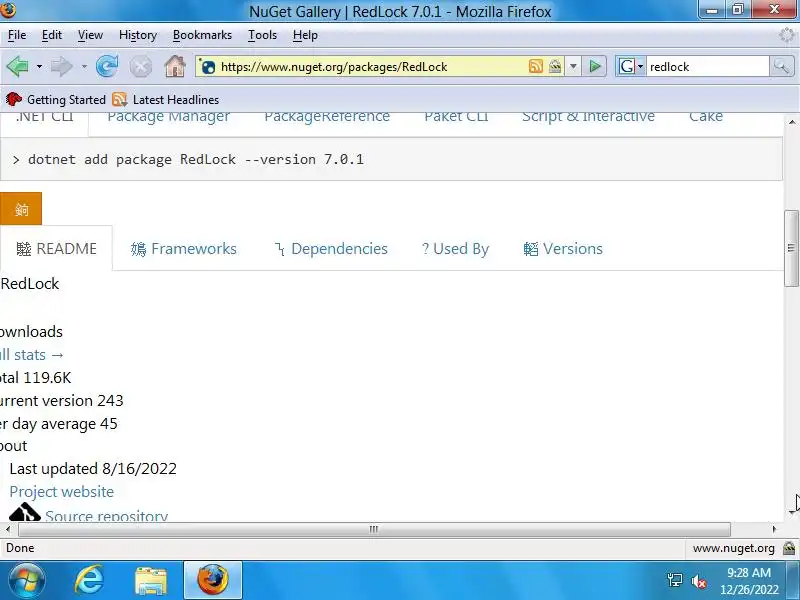The height and width of the screenshot is (600, 800).
Task: Expand the address bar URL history dropdown
Action: click(573, 66)
